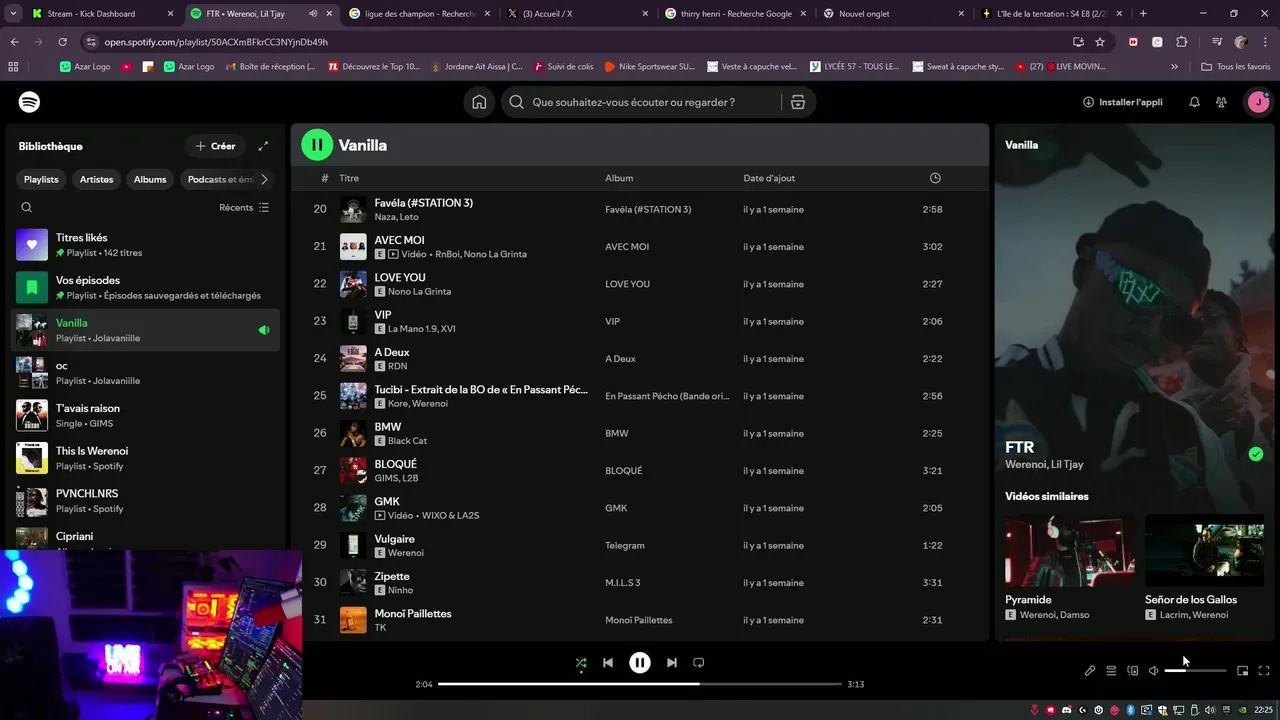Open the Pyramide similar video thumbnail
Viewport: 1280px width, 720px height.
tap(1069, 550)
